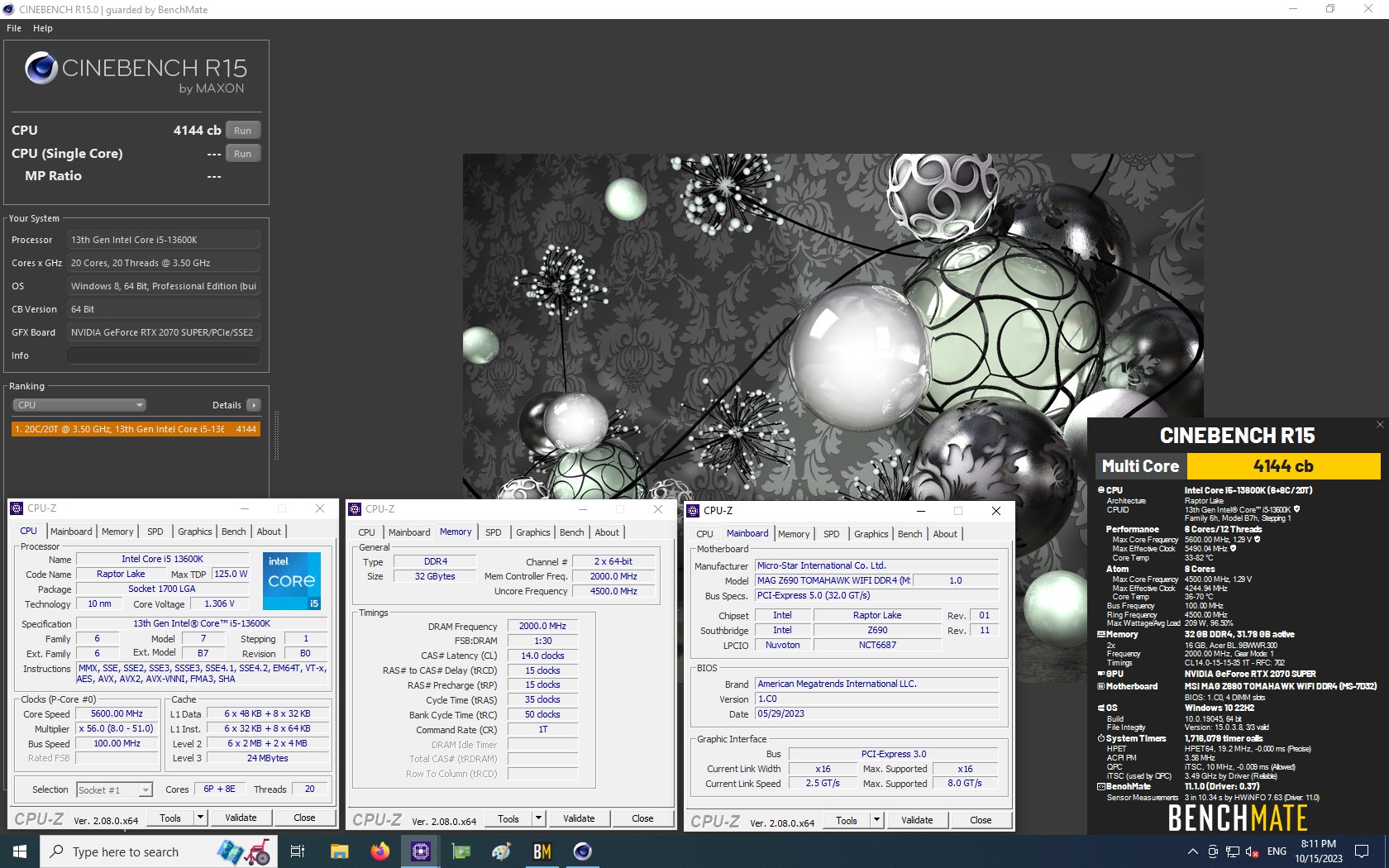Open Ranking Details arrow button
This screenshot has width=1389, height=868.
(254, 405)
